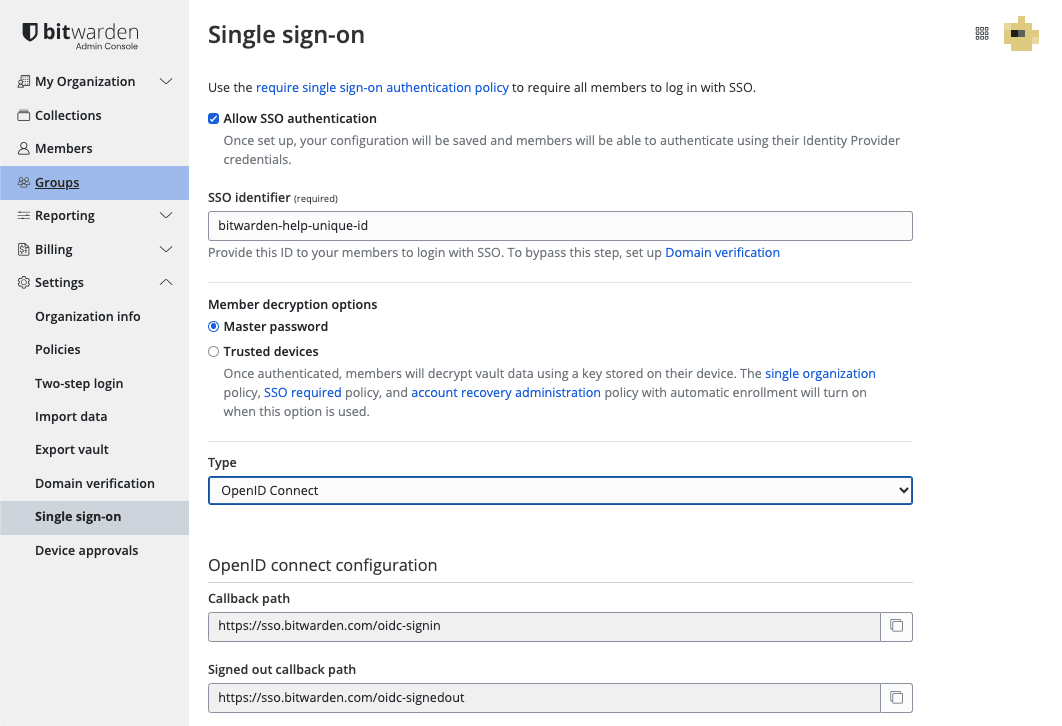Open Device approvals settings page
The image size is (1062, 726).
[87, 551]
